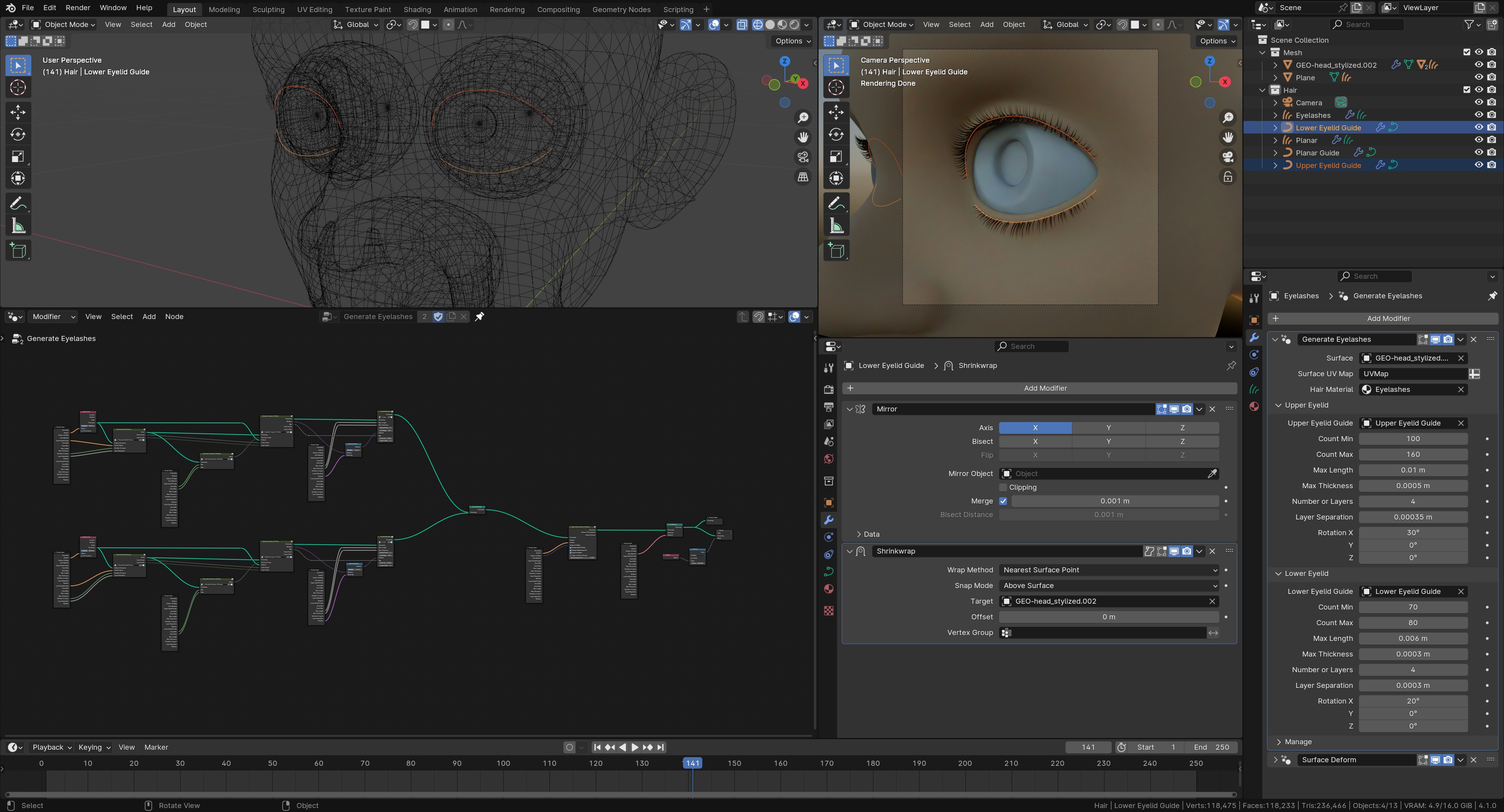
Task: Open Object Mode dropdown in left viewport
Action: [x=63, y=25]
